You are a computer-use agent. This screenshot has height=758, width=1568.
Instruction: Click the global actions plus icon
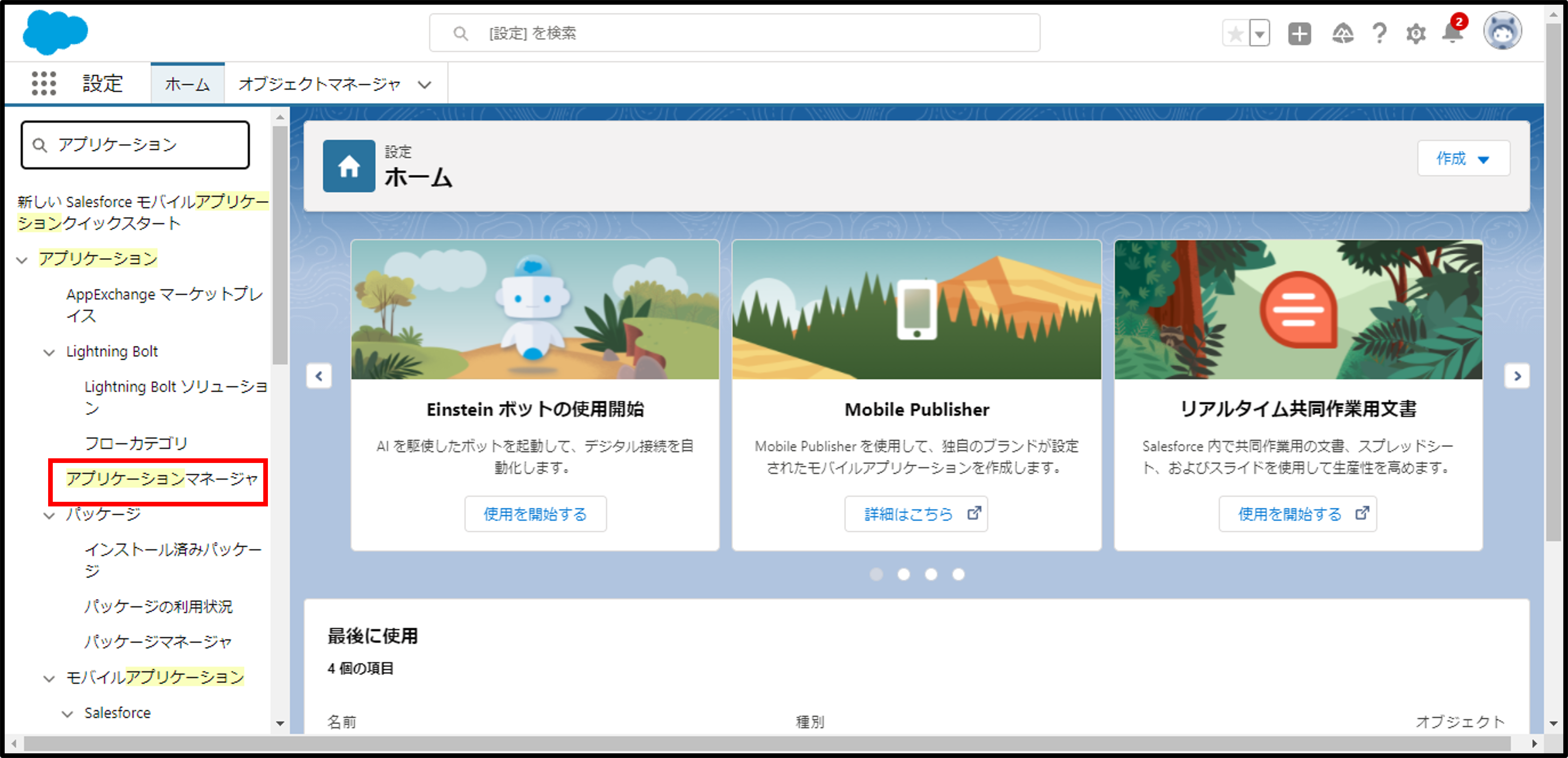(x=1299, y=34)
